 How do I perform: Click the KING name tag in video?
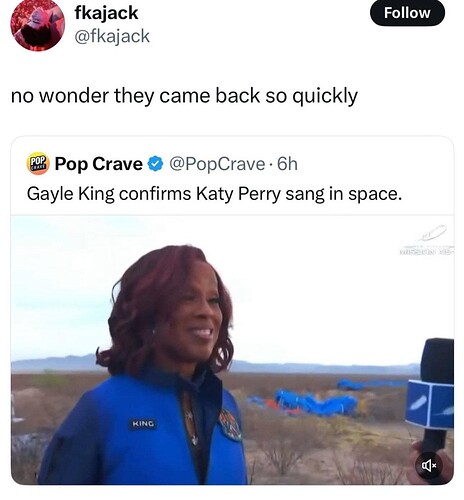coord(143,424)
